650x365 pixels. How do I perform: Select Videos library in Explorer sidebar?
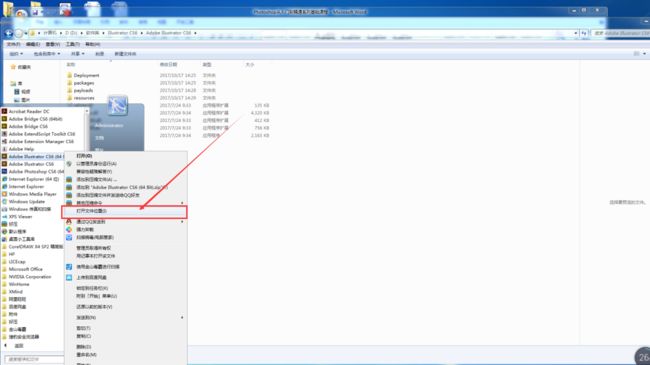22,92
